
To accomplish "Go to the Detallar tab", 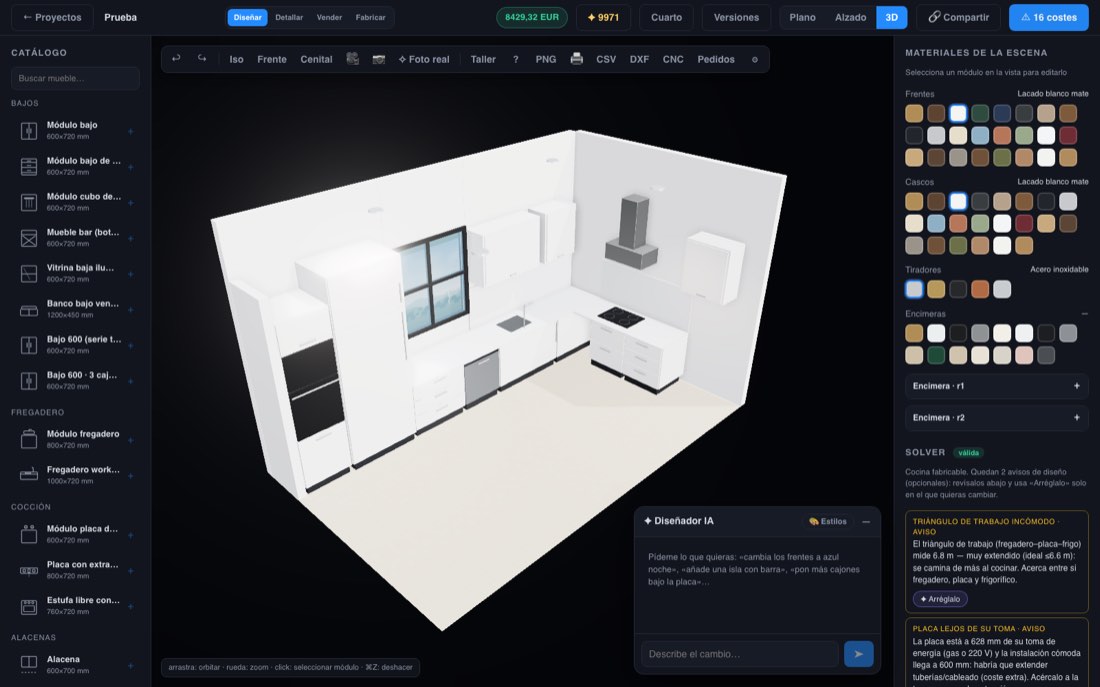I will pos(289,18).
